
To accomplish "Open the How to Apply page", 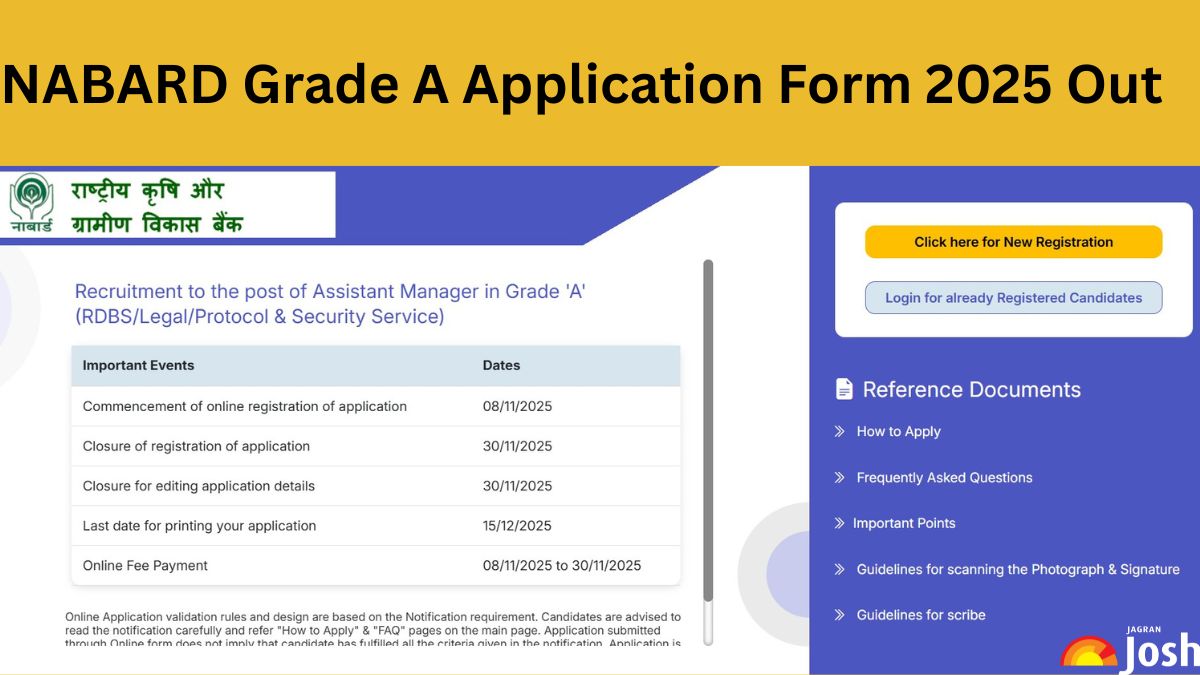I will pyautogui.click(x=898, y=431).
